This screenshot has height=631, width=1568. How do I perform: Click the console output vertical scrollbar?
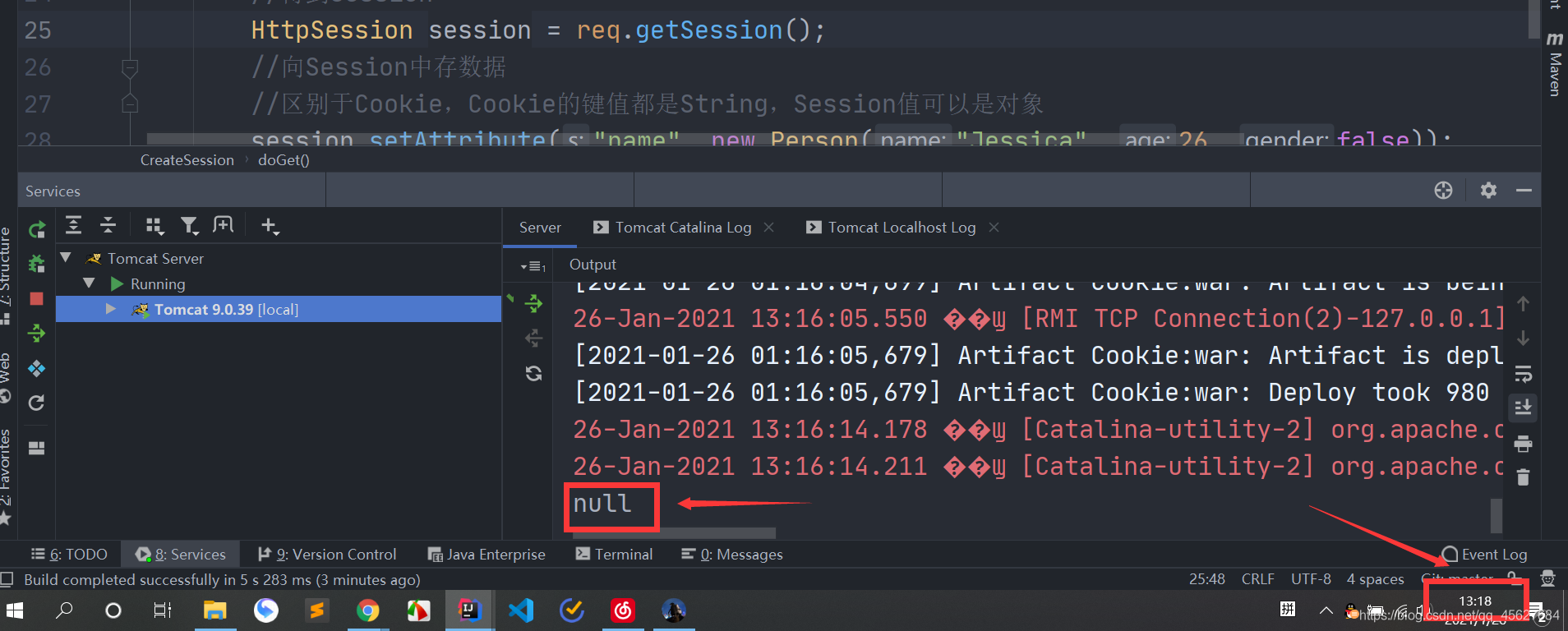coord(1497,515)
